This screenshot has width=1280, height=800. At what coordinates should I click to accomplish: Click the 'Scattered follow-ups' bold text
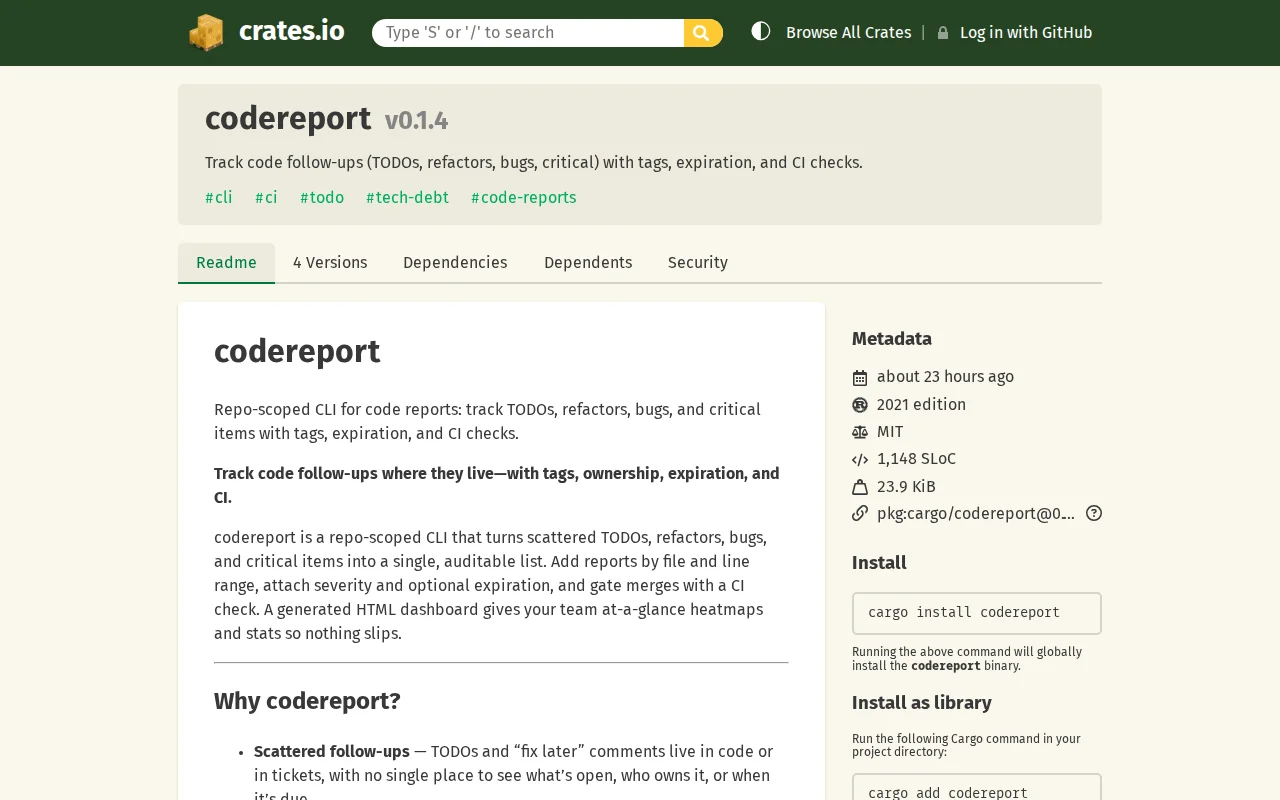coord(332,752)
